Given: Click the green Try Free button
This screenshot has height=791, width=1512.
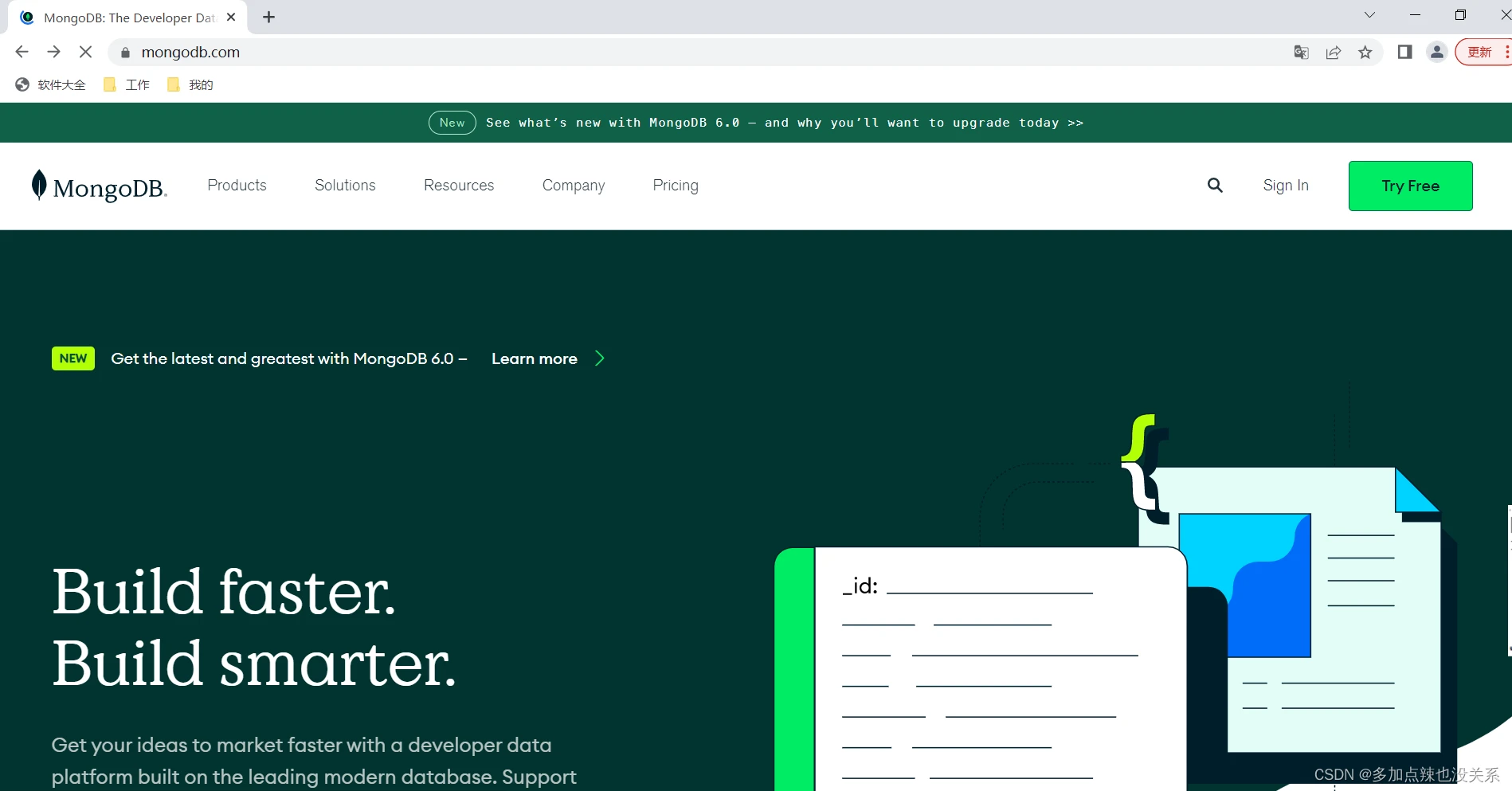Looking at the screenshot, I should click(1411, 186).
